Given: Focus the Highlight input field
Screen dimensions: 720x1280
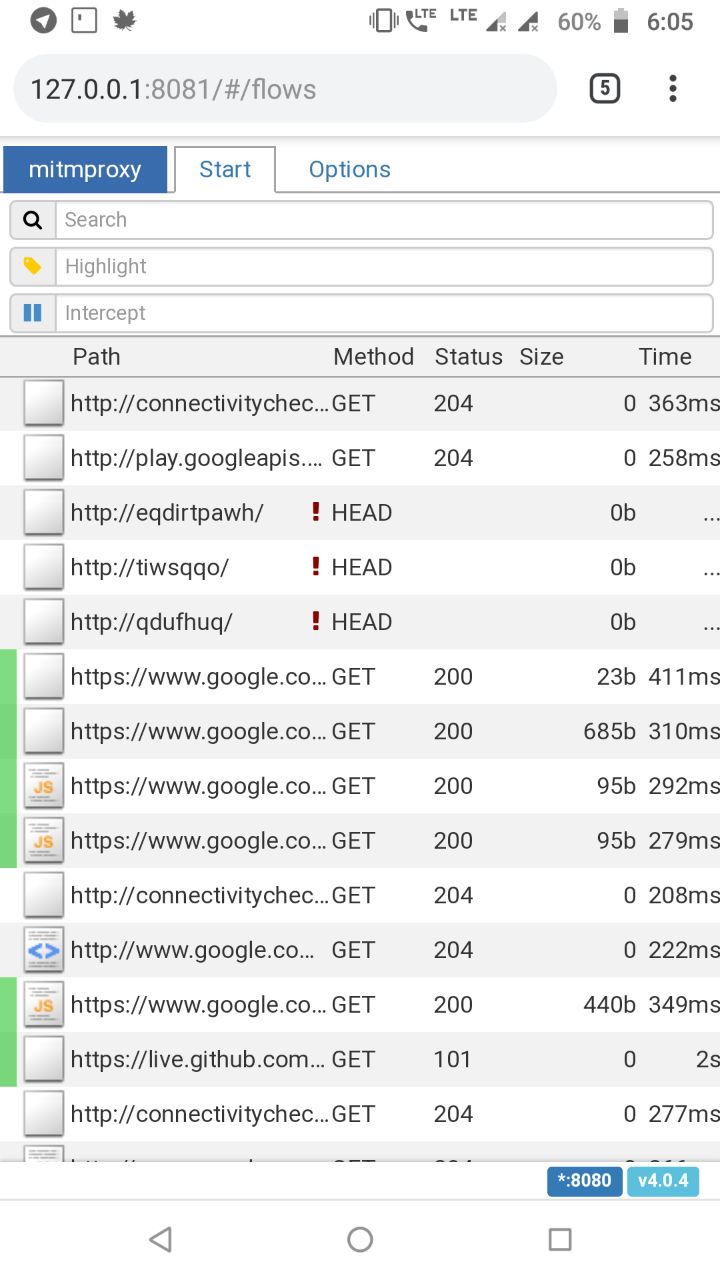Looking at the screenshot, I should point(384,267).
